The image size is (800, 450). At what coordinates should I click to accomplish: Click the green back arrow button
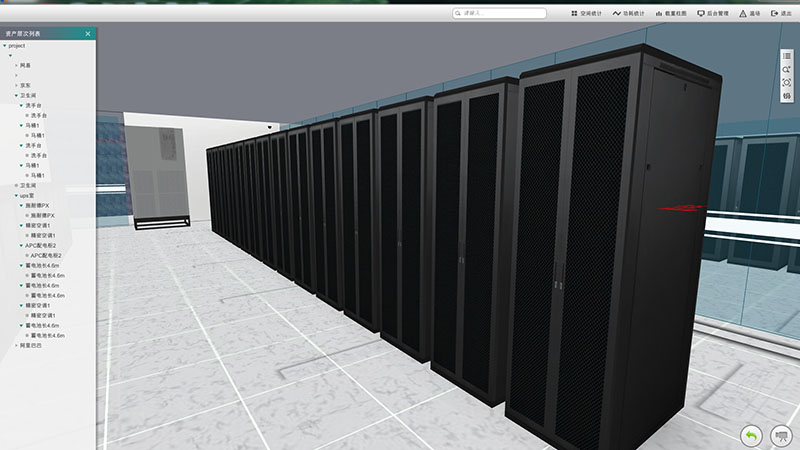(x=751, y=435)
